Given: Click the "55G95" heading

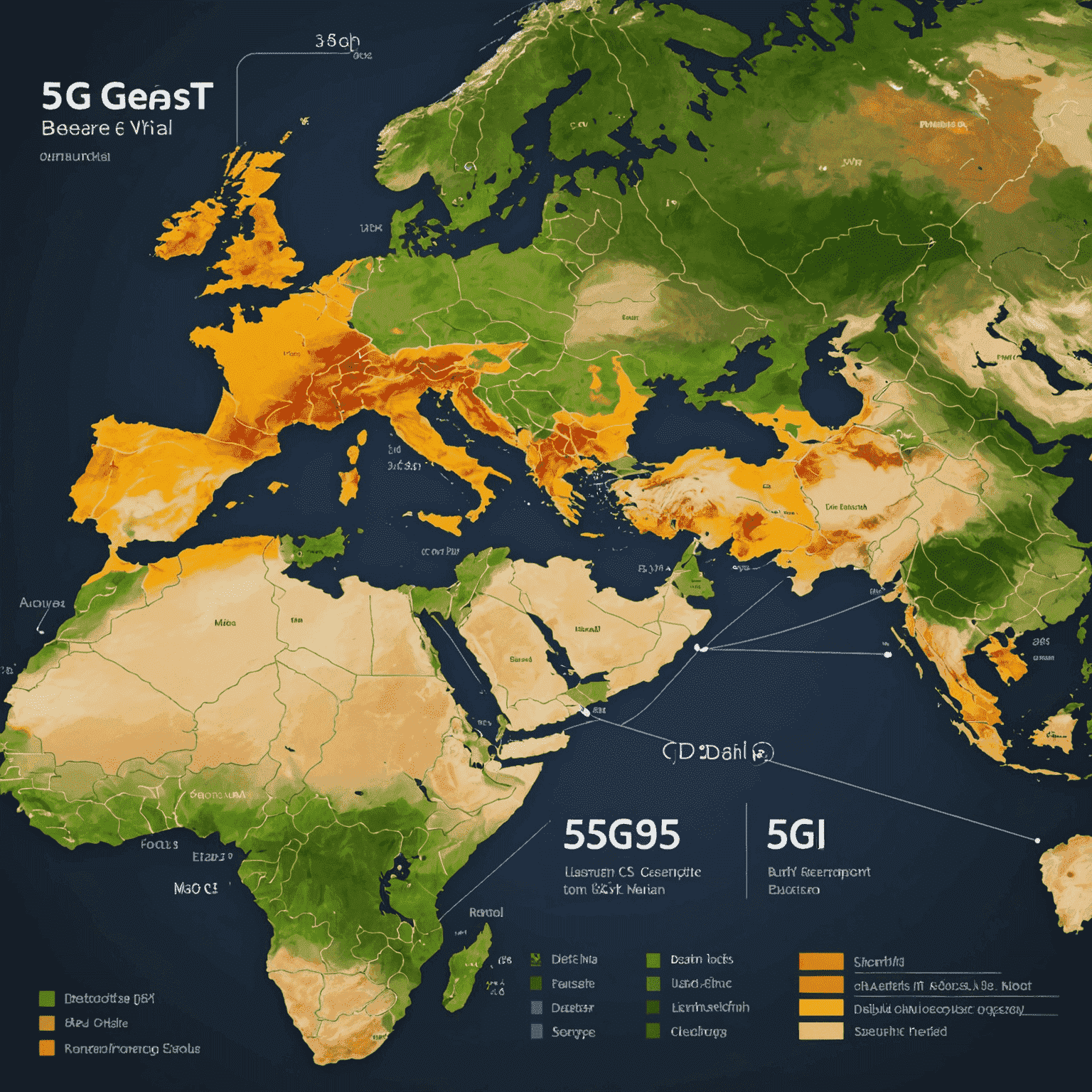Looking at the screenshot, I should pyautogui.click(x=621, y=835).
